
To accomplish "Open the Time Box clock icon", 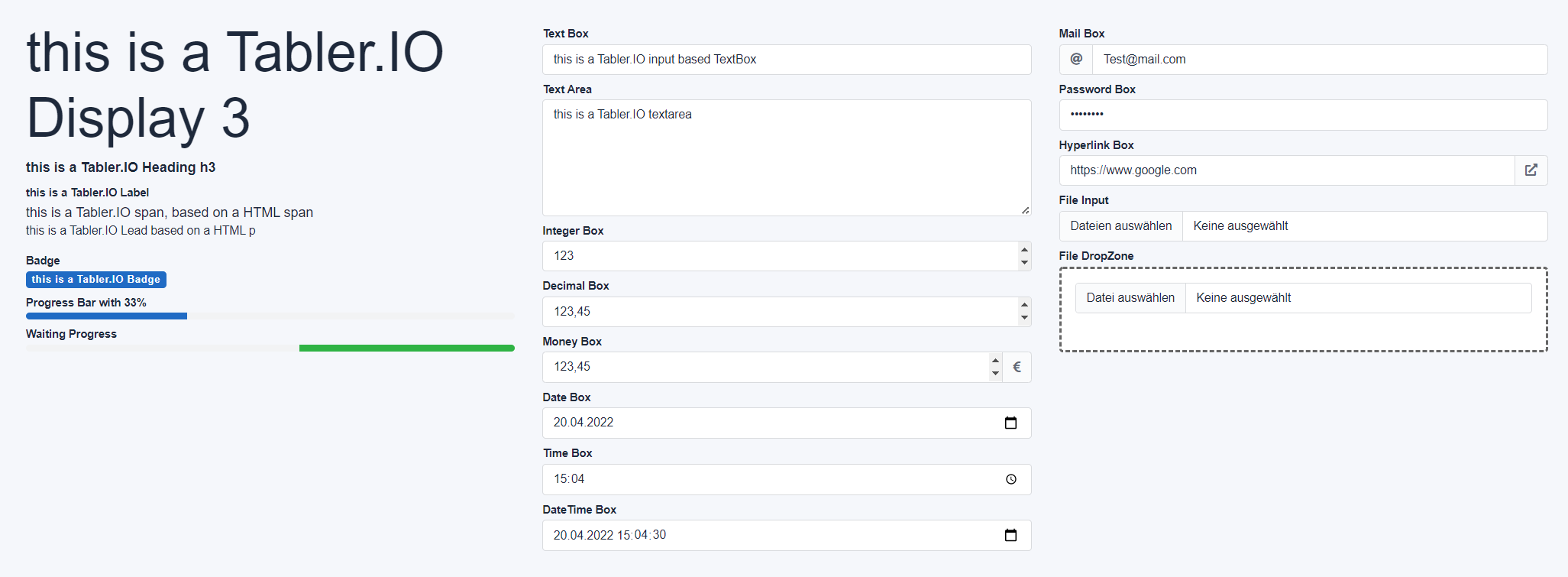I will (1010, 479).
